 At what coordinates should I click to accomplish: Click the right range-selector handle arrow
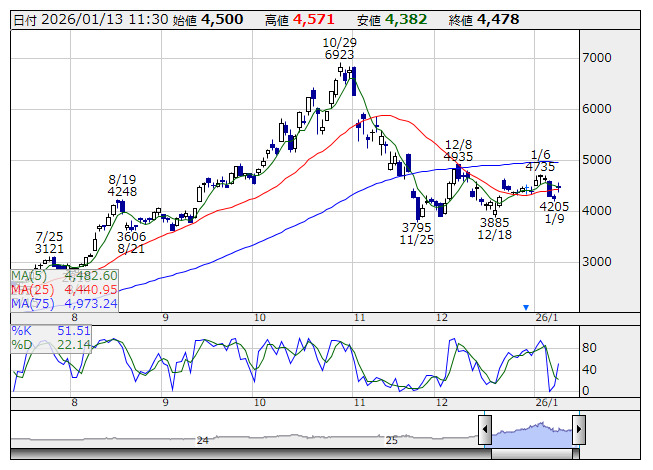click(x=578, y=431)
